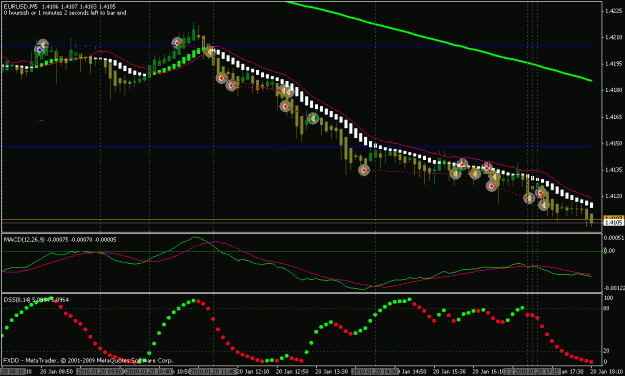Click the 'seconds left to bar end' countdown text
This screenshot has height=376, width=625.
coord(96,13)
